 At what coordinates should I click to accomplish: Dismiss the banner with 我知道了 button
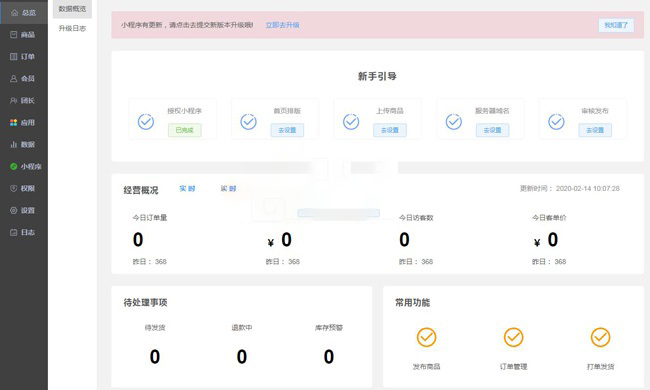(616, 25)
